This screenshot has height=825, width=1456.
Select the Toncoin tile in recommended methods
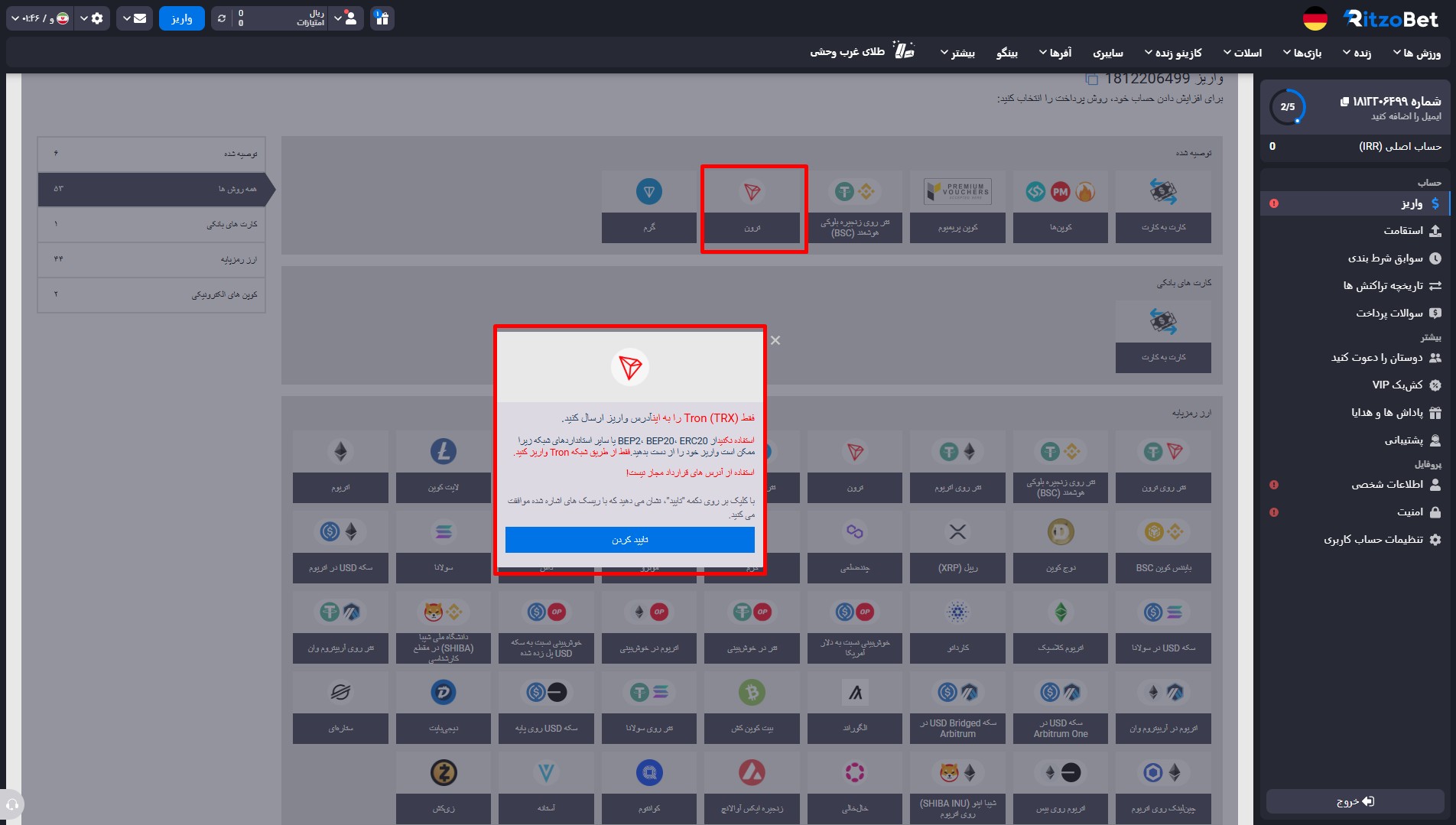click(x=649, y=207)
